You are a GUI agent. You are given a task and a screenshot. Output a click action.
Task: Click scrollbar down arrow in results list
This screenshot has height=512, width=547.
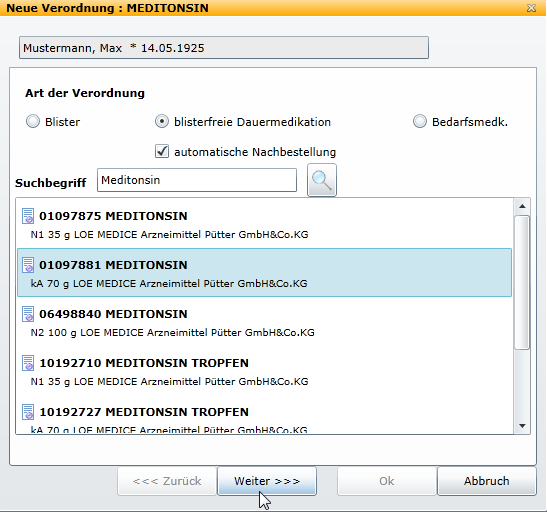pos(522,426)
